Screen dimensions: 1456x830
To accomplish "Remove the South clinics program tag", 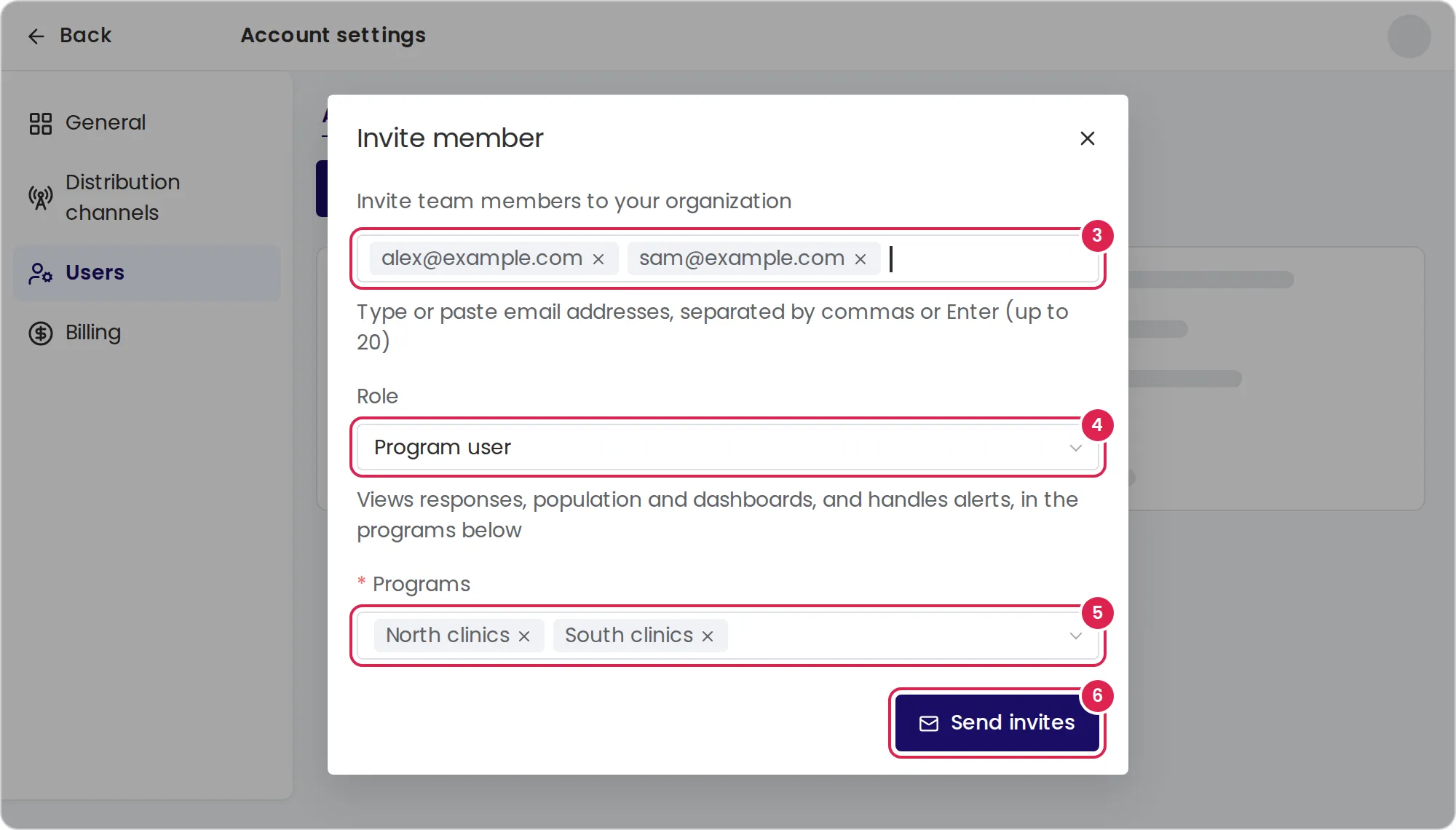I will point(708,636).
